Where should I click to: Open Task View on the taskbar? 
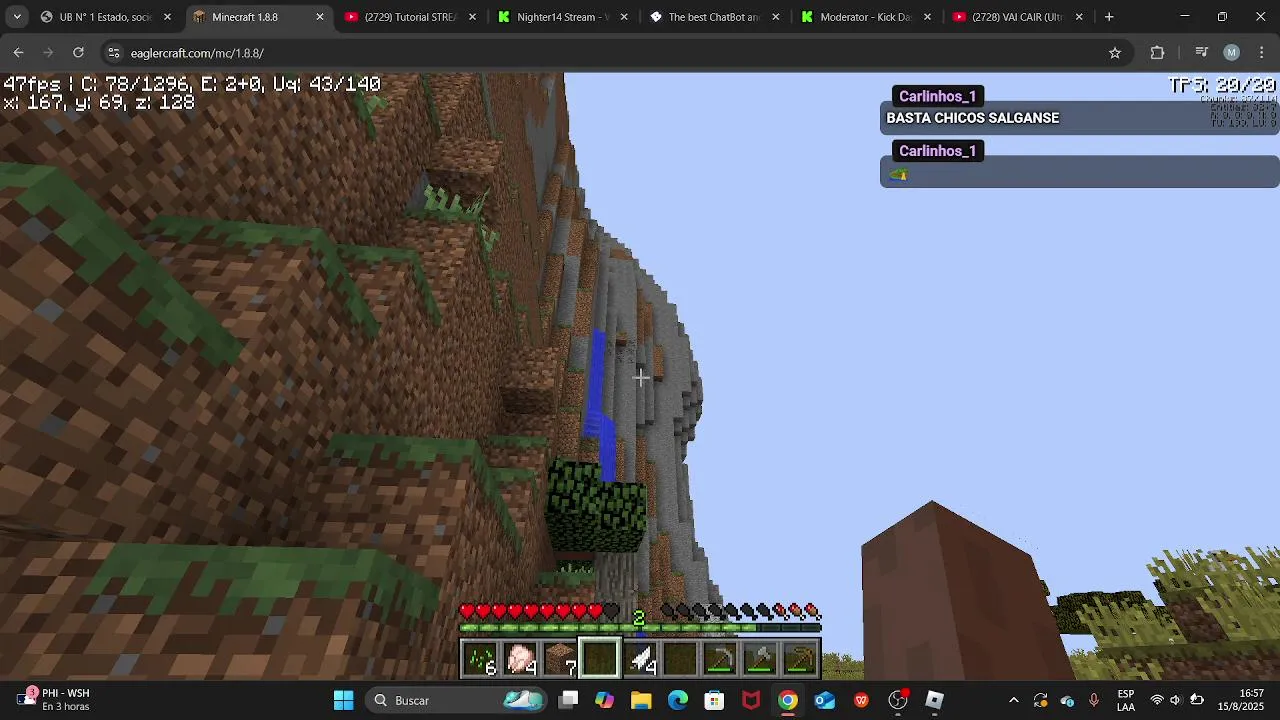568,700
